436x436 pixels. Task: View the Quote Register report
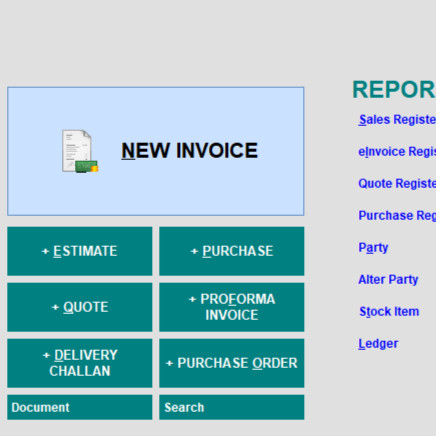[397, 184]
